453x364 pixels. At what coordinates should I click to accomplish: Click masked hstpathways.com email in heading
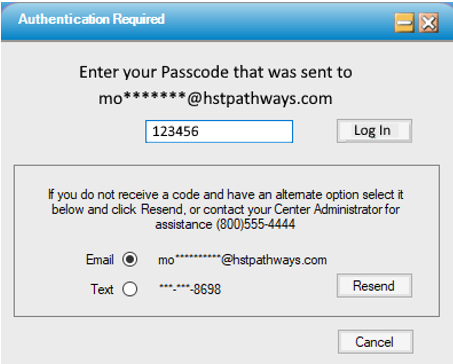[x=215, y=98]
